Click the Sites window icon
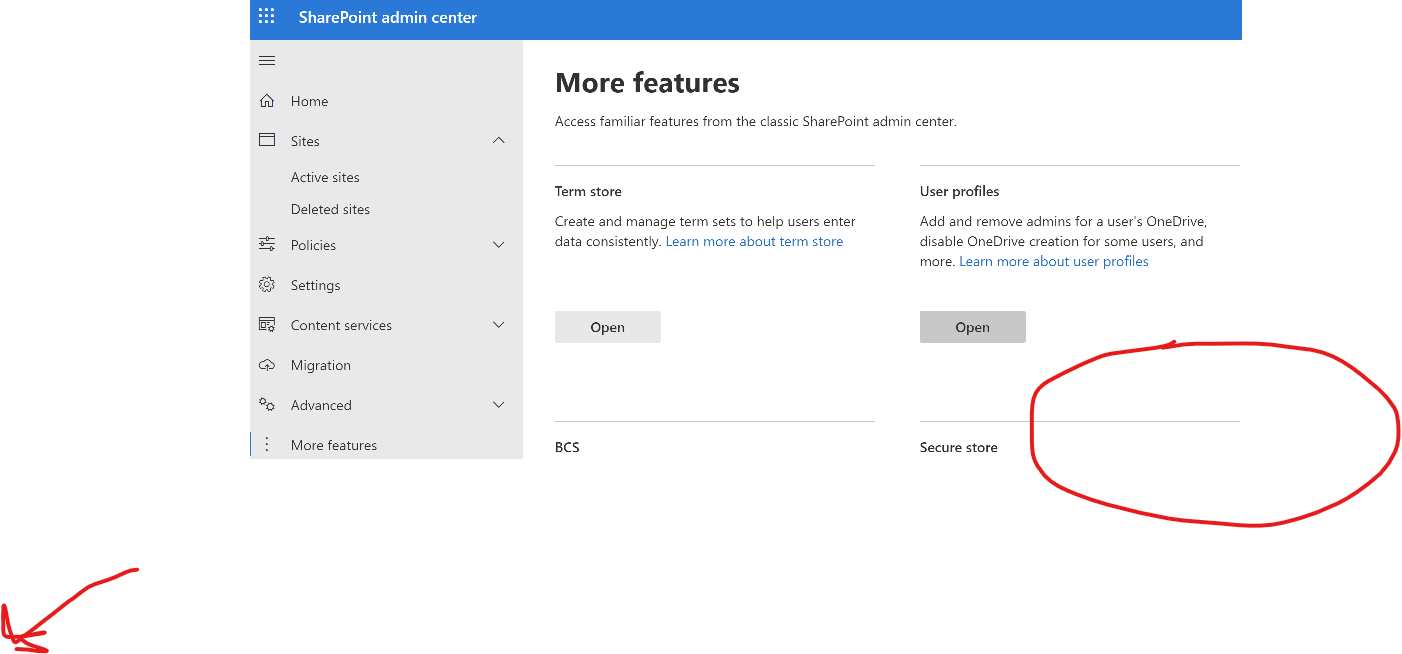 (267, 140)
